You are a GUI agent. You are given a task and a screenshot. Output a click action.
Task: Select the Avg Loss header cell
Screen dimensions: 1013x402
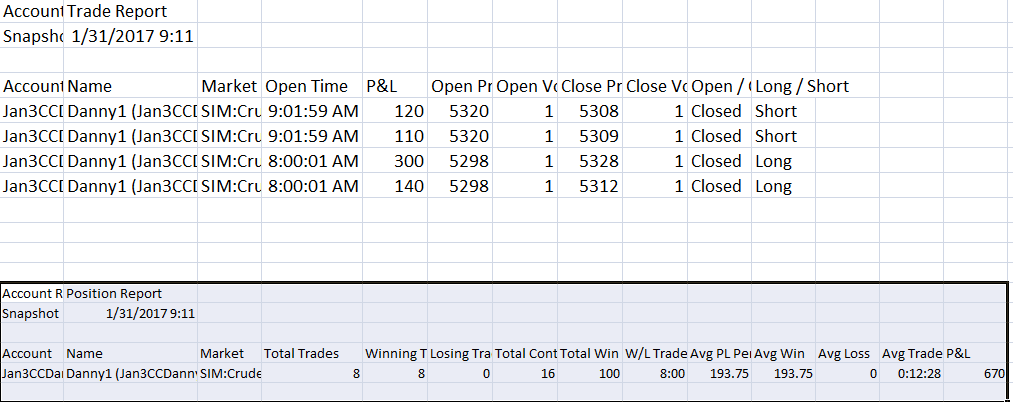(847, 354)
